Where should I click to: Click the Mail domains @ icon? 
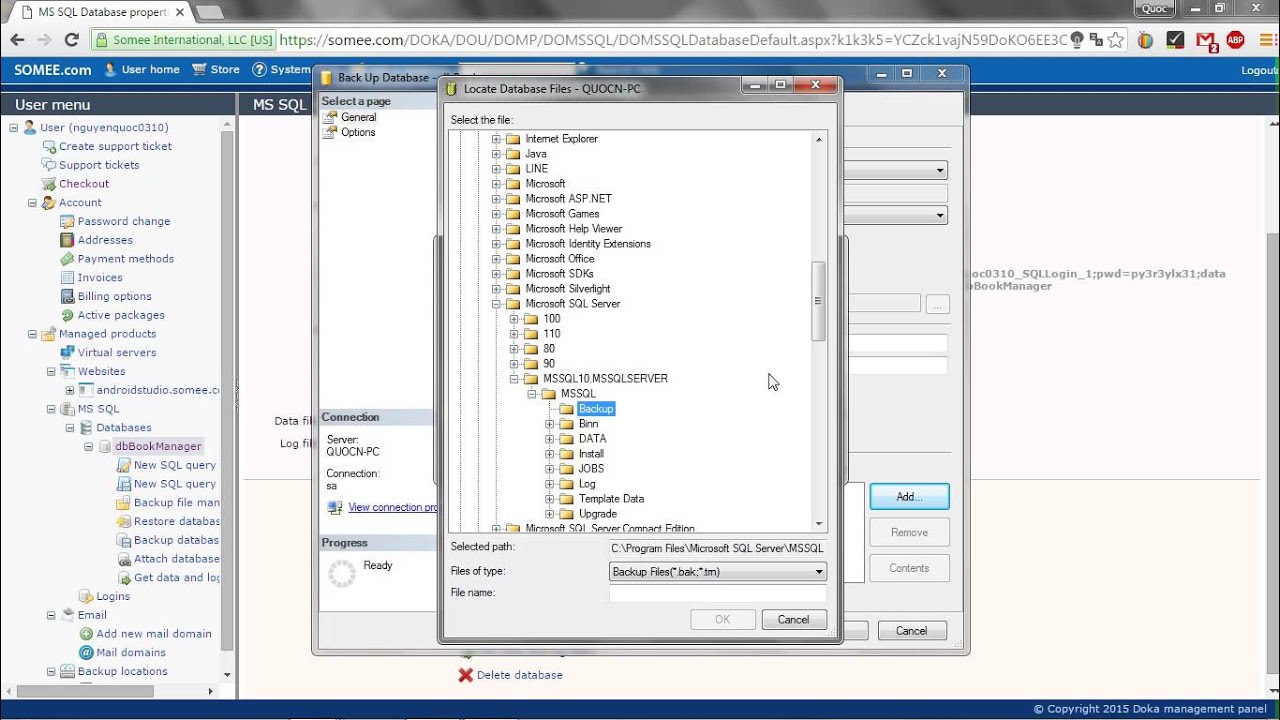point(86,653)
